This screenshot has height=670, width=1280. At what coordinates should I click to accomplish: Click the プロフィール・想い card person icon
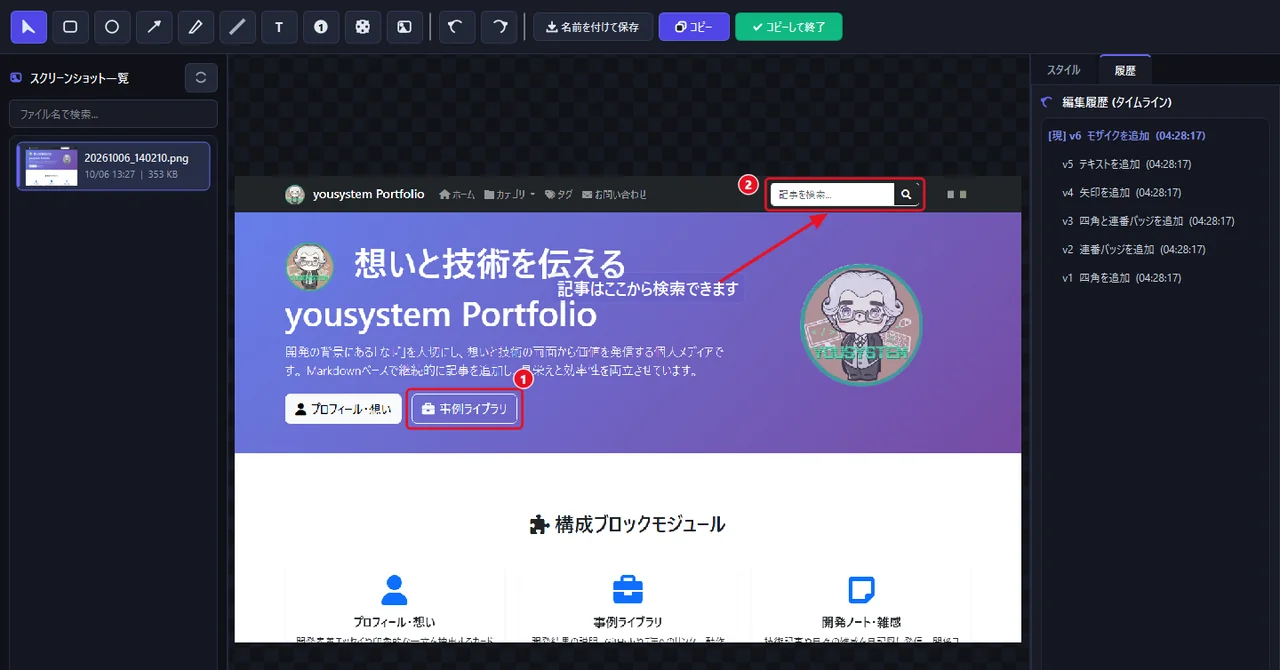394,589
